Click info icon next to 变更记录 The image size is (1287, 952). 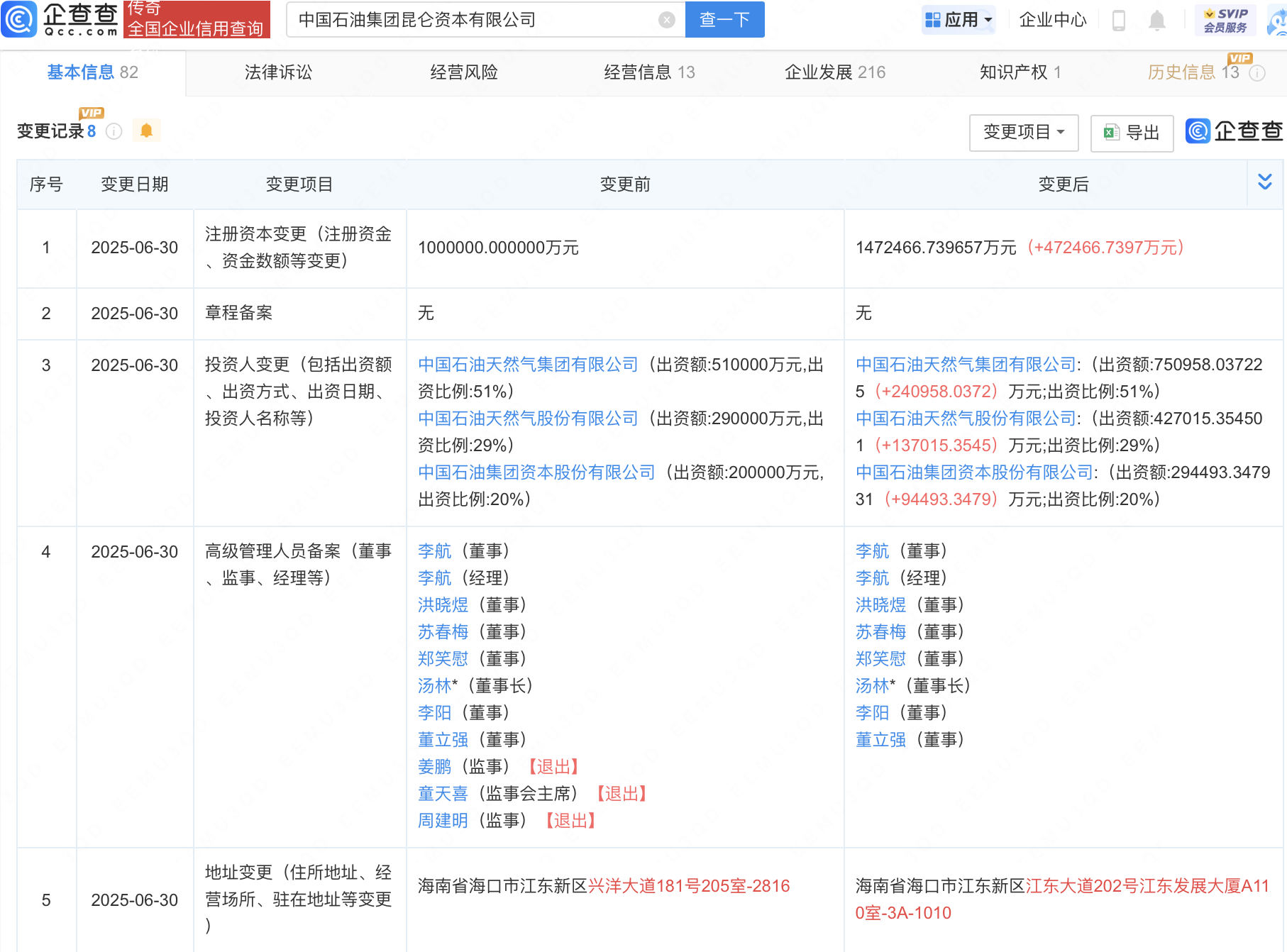(x=114, y=131)
